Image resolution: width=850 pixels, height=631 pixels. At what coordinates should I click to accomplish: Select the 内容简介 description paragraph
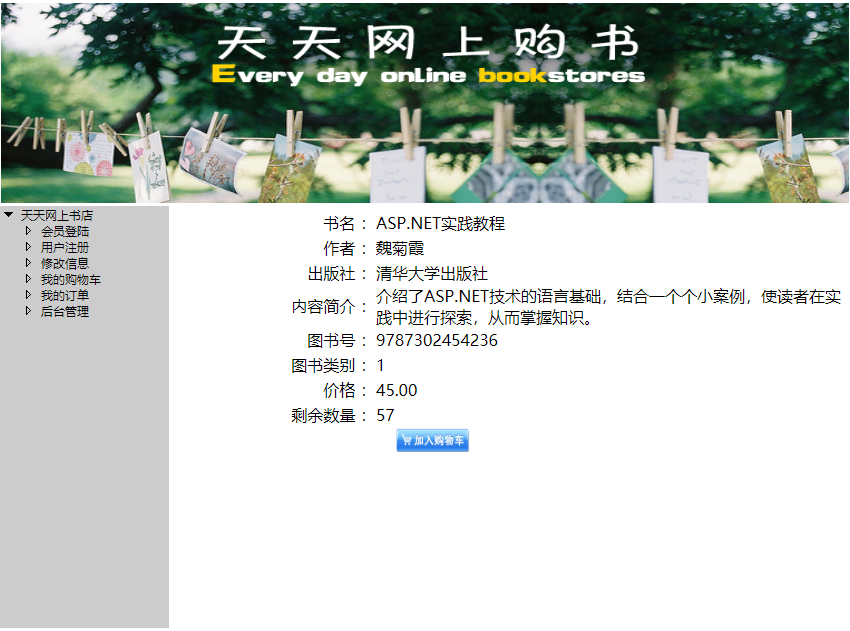[x=609, y=307]
